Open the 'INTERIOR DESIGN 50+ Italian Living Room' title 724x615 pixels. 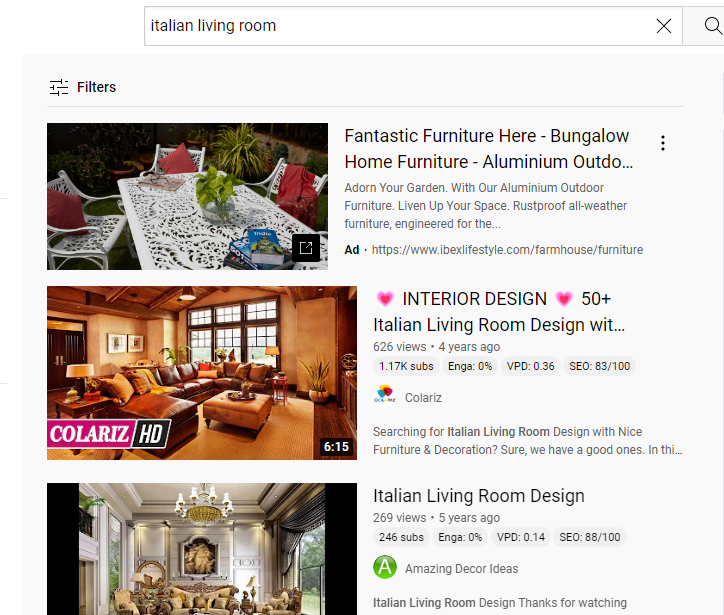pos(499,312)
